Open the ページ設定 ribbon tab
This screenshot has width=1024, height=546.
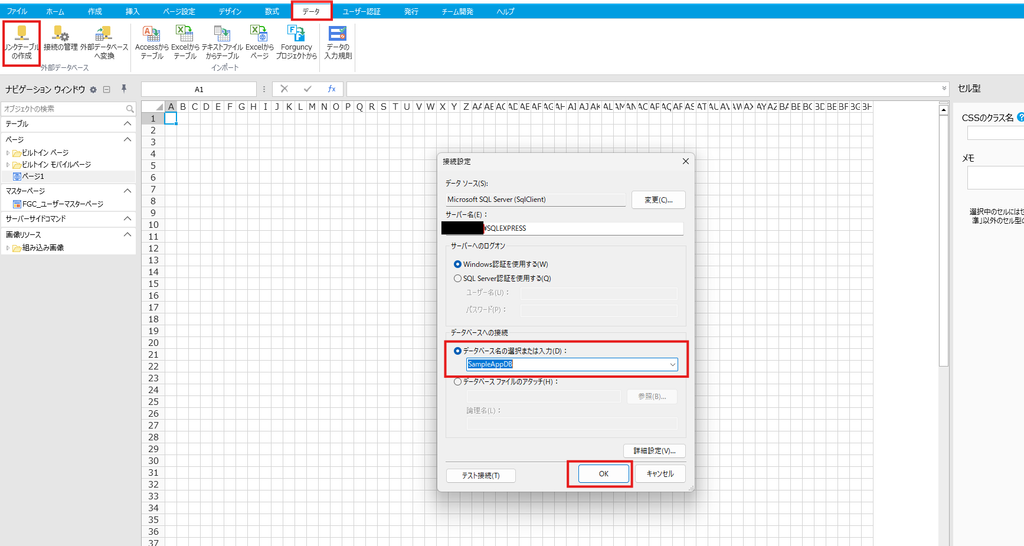(178, 11)
